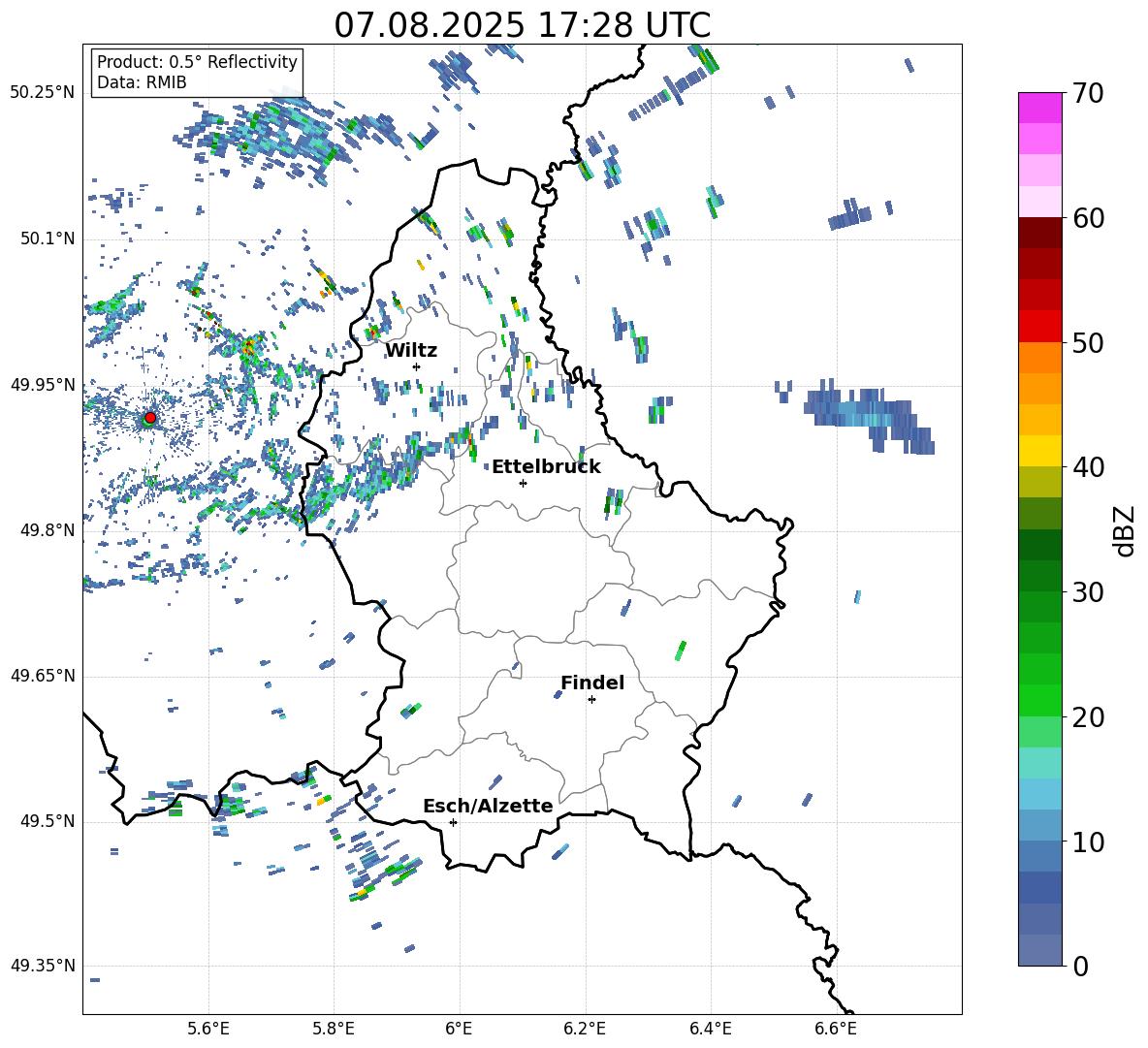Click the colorbar tick label 50

coord(1088,342)
